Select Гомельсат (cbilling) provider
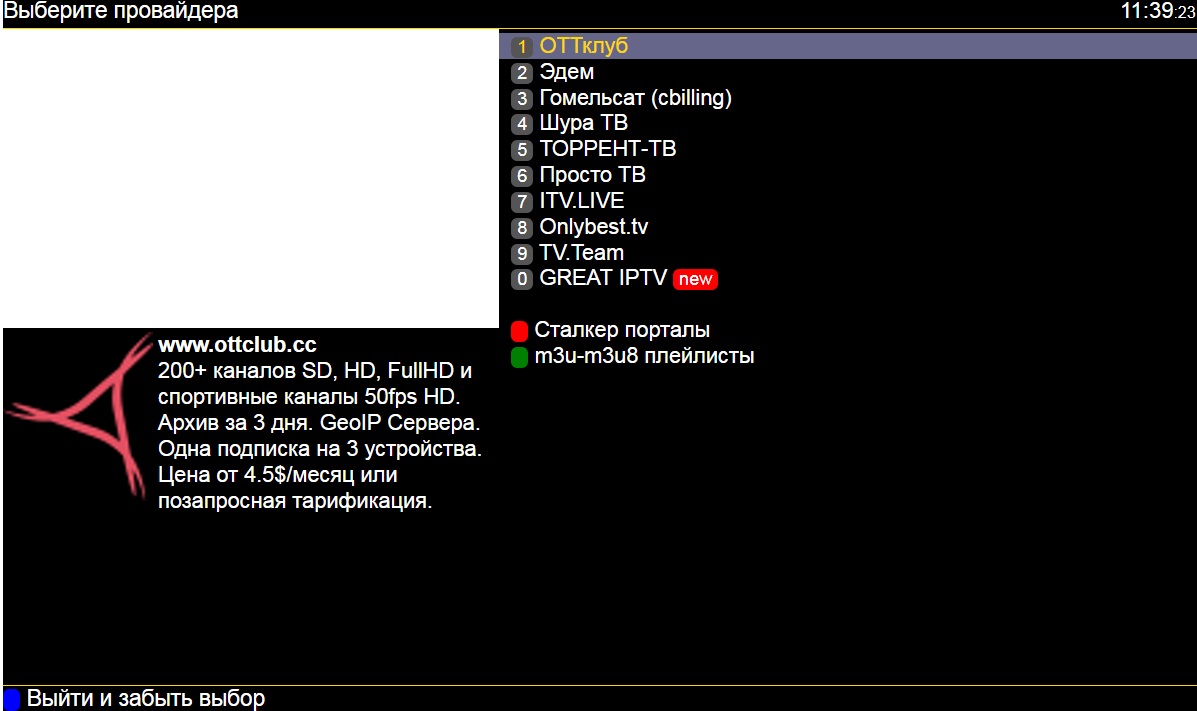 click(x=635, y=98)
